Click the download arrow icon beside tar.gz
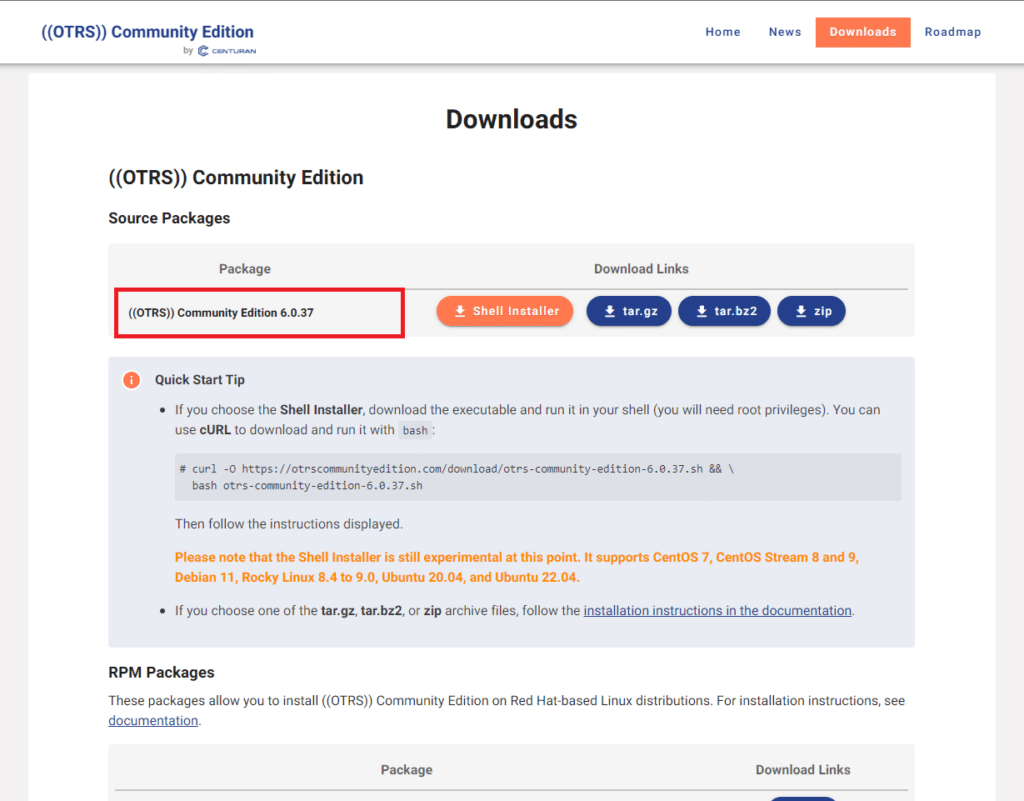This screenshot has width=1024, height=801. click(x=609, y=311)
